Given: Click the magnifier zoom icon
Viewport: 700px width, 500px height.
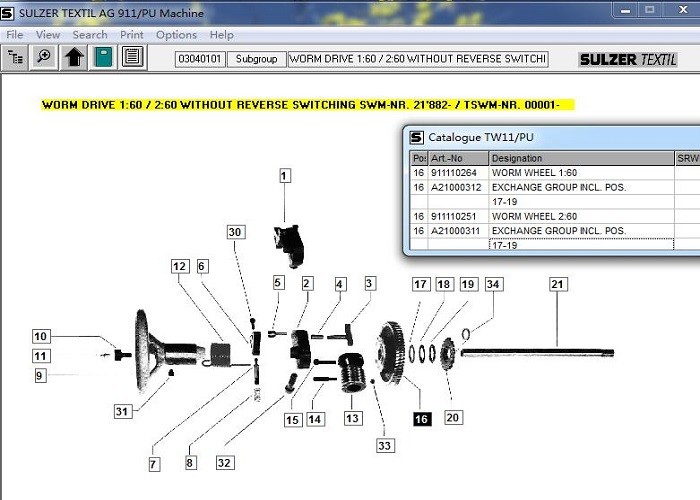Looking at the screenshot, I should click(x=44, y=58).
